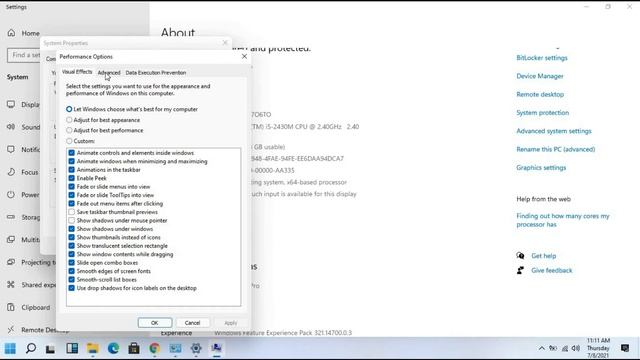Open taskbar Search icon

pos(31,348)
